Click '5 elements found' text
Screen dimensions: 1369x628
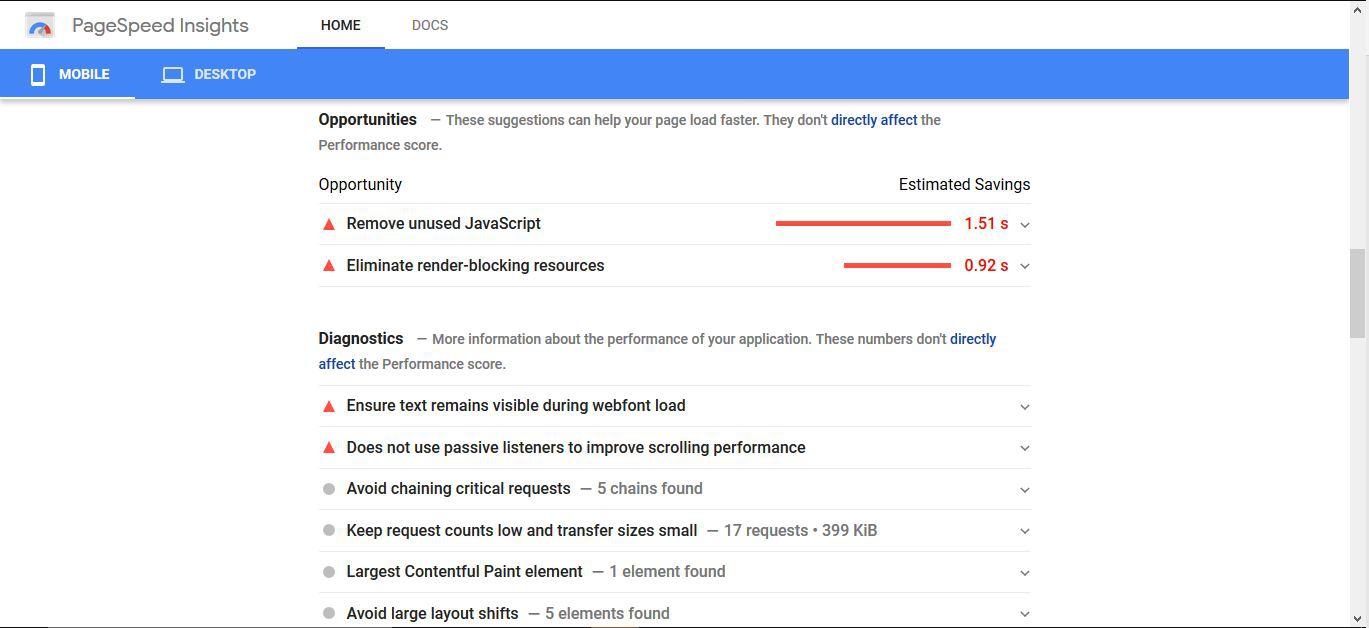tap(607, 614)
